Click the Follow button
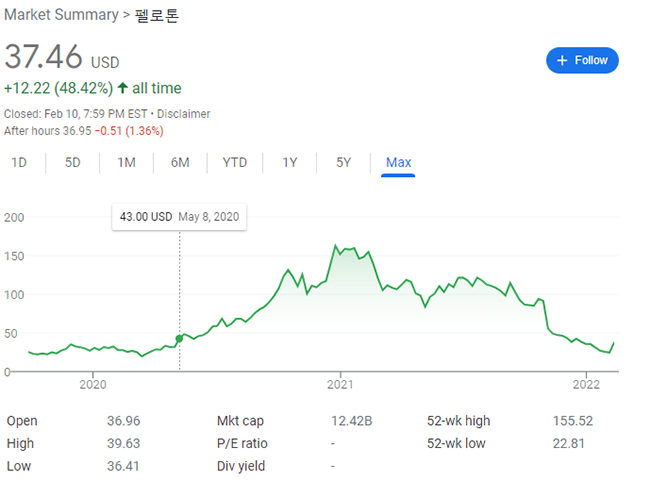650x481 pixels. click(x=582, y=61)
